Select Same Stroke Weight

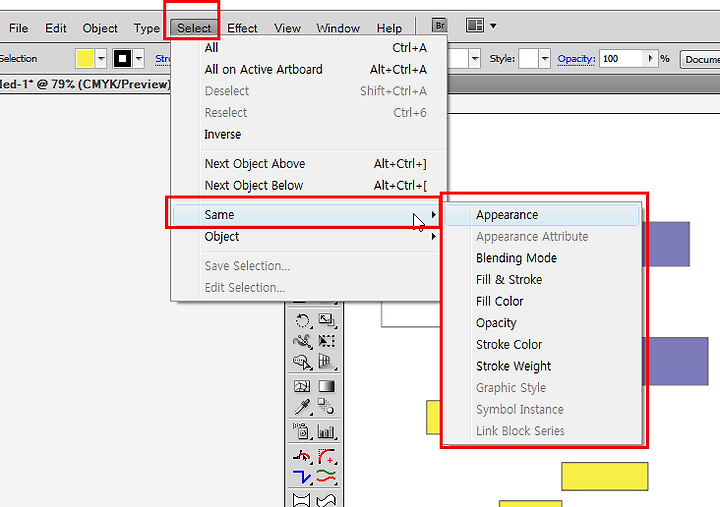coord(542,366)
